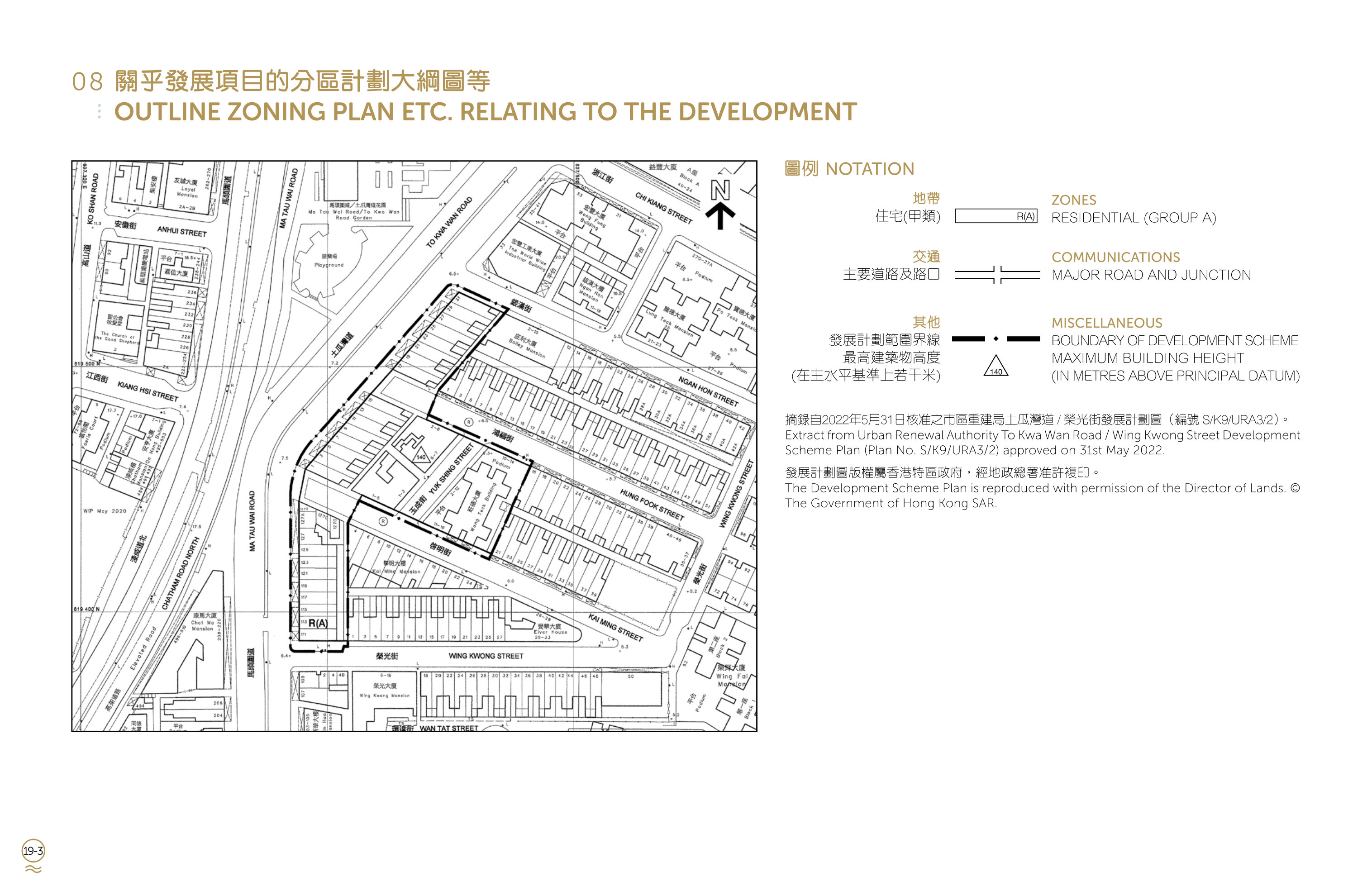Click the Outline Zoning Plan heading
Viewport: 1372px width, 891px height.
tap(486, 111)
